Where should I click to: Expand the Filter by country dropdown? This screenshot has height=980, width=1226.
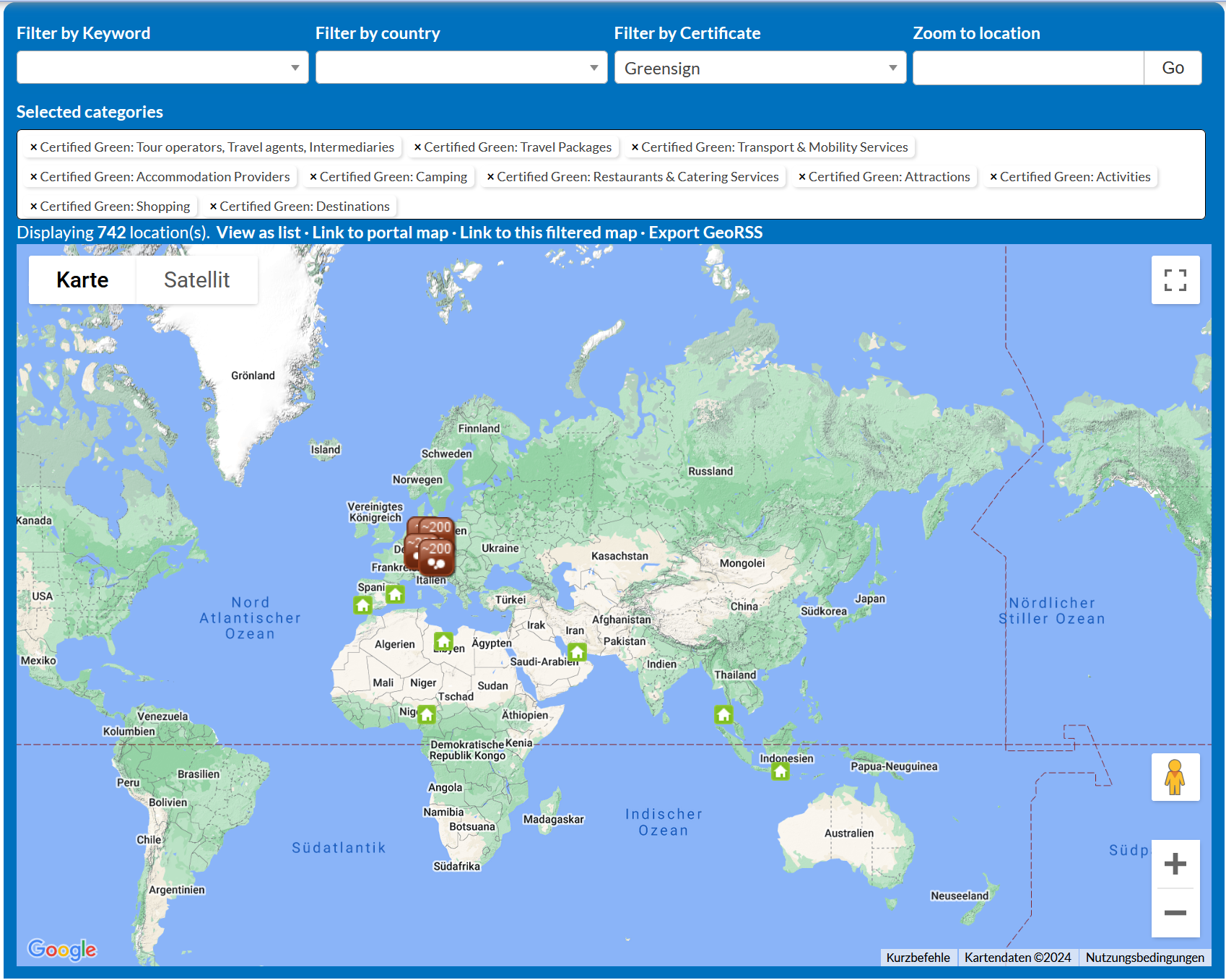461,68
